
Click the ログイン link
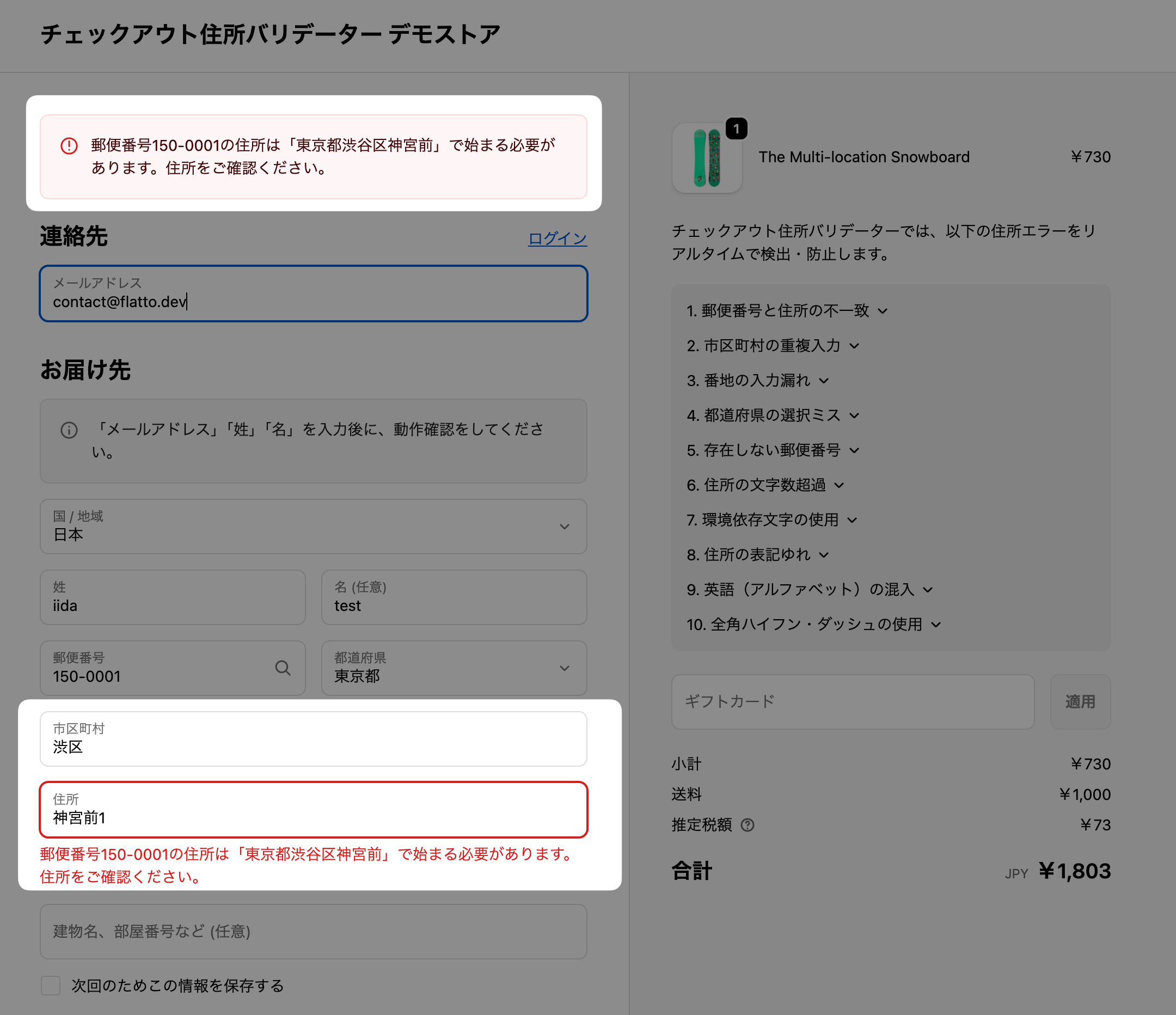tap(558, 239)
